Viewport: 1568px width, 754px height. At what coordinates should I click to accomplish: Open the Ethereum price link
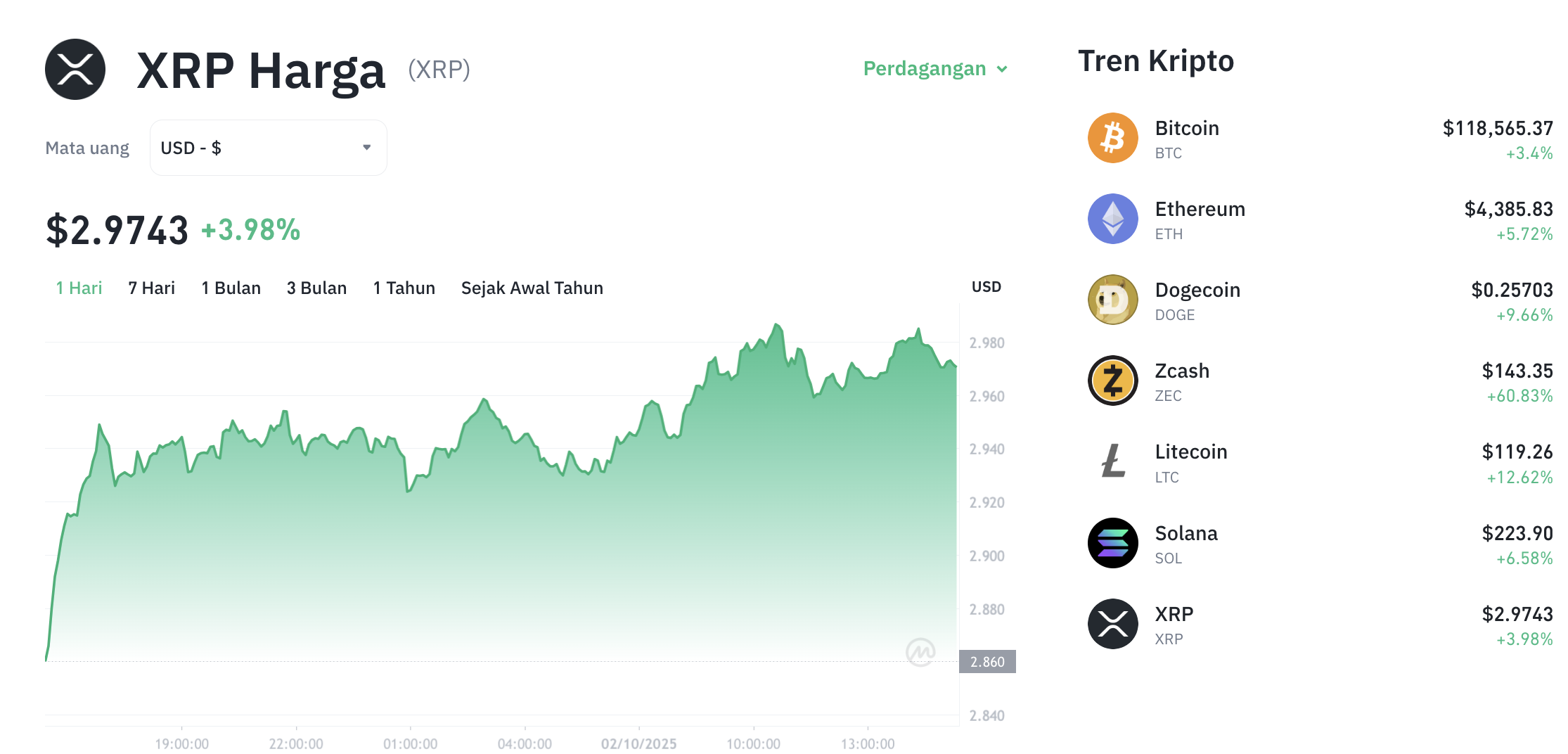pos(1200,210)
